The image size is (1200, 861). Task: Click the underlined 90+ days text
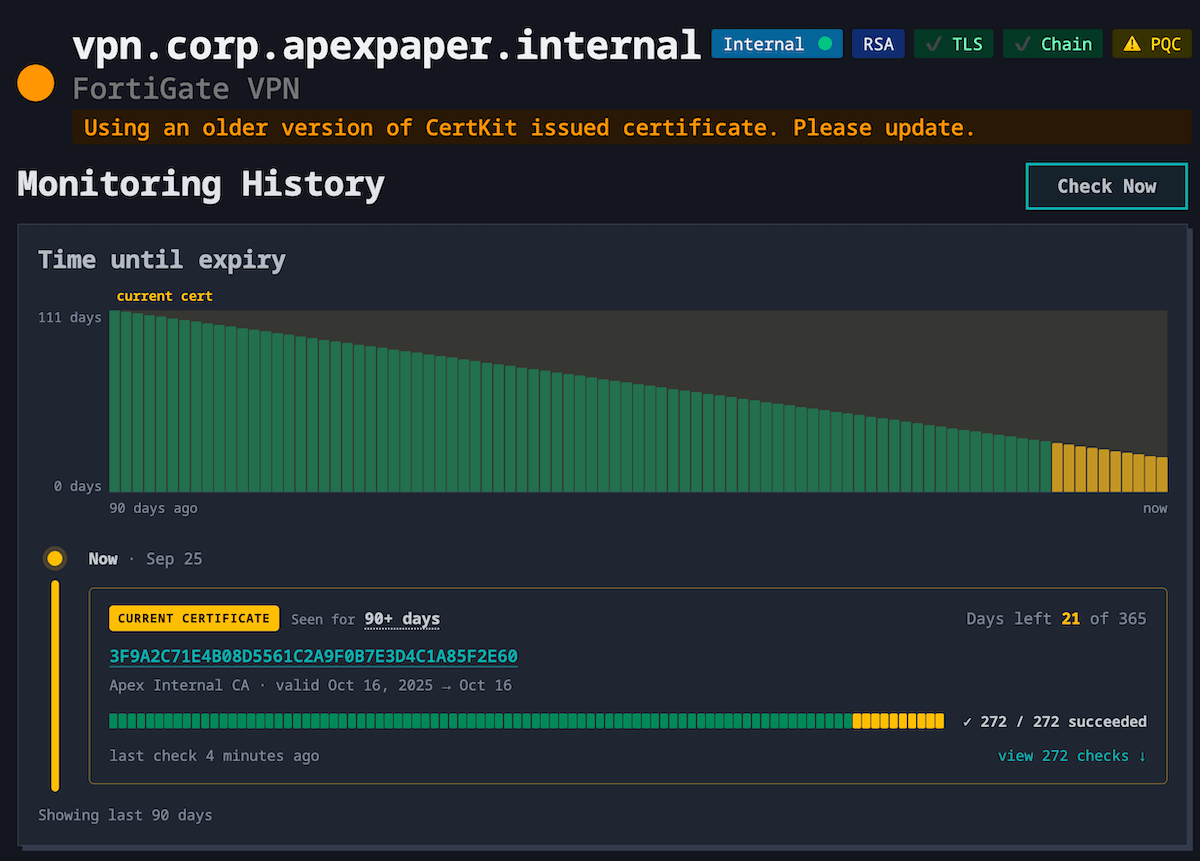coord(402,619)
